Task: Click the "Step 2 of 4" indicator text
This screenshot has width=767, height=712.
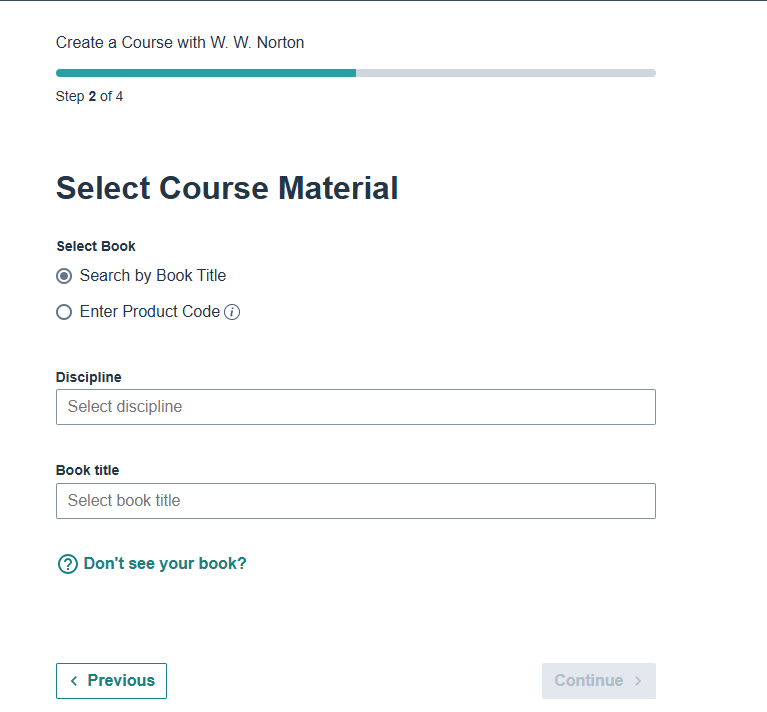Action: tap(90, 97)
